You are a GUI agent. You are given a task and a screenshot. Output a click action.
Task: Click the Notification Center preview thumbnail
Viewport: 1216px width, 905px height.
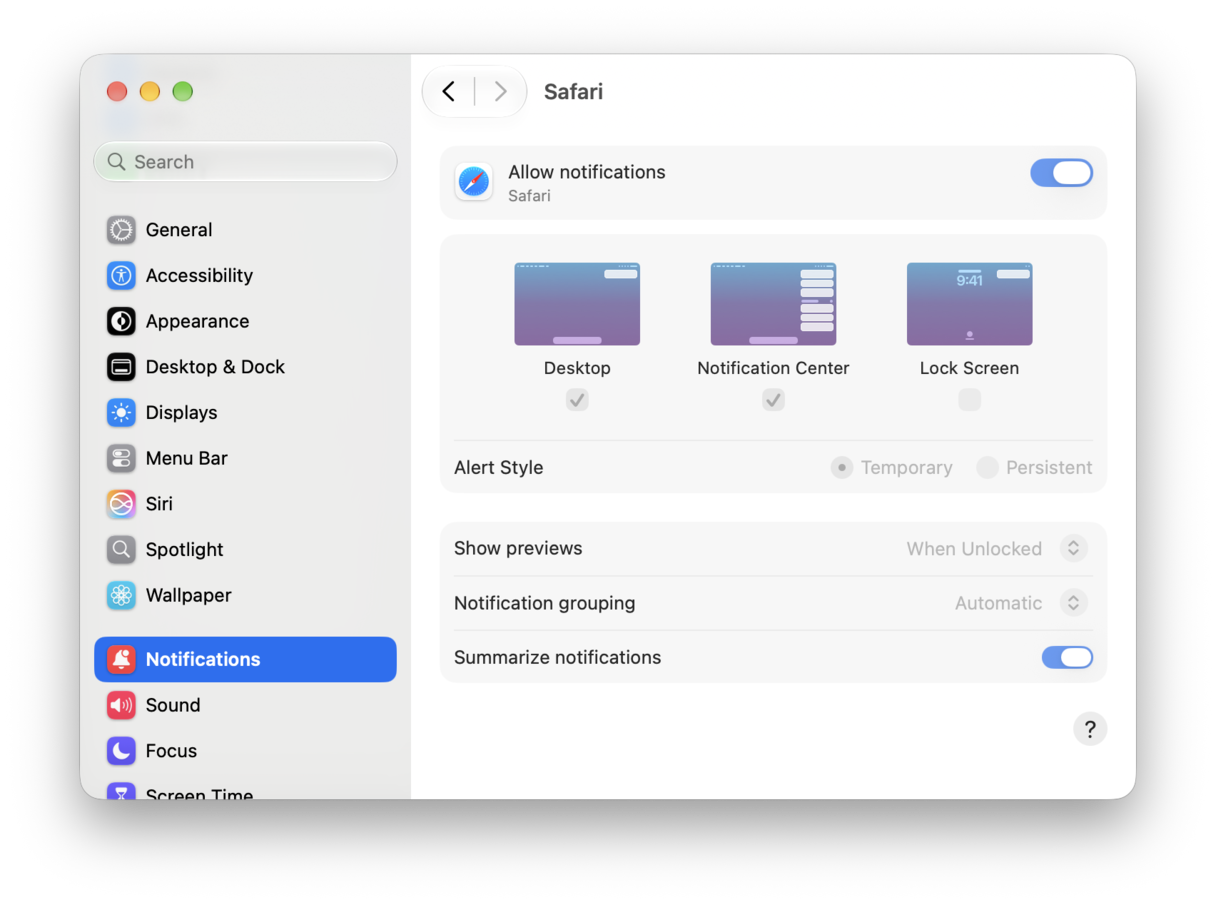773,304
